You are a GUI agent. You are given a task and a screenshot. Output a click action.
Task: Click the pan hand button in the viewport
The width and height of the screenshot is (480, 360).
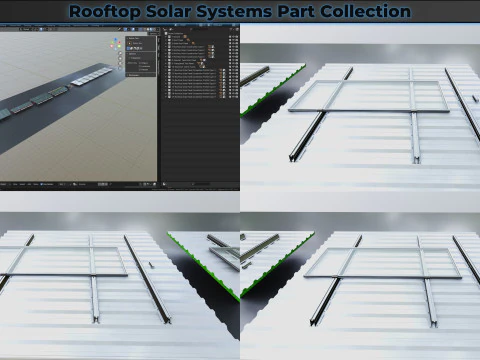120,58
